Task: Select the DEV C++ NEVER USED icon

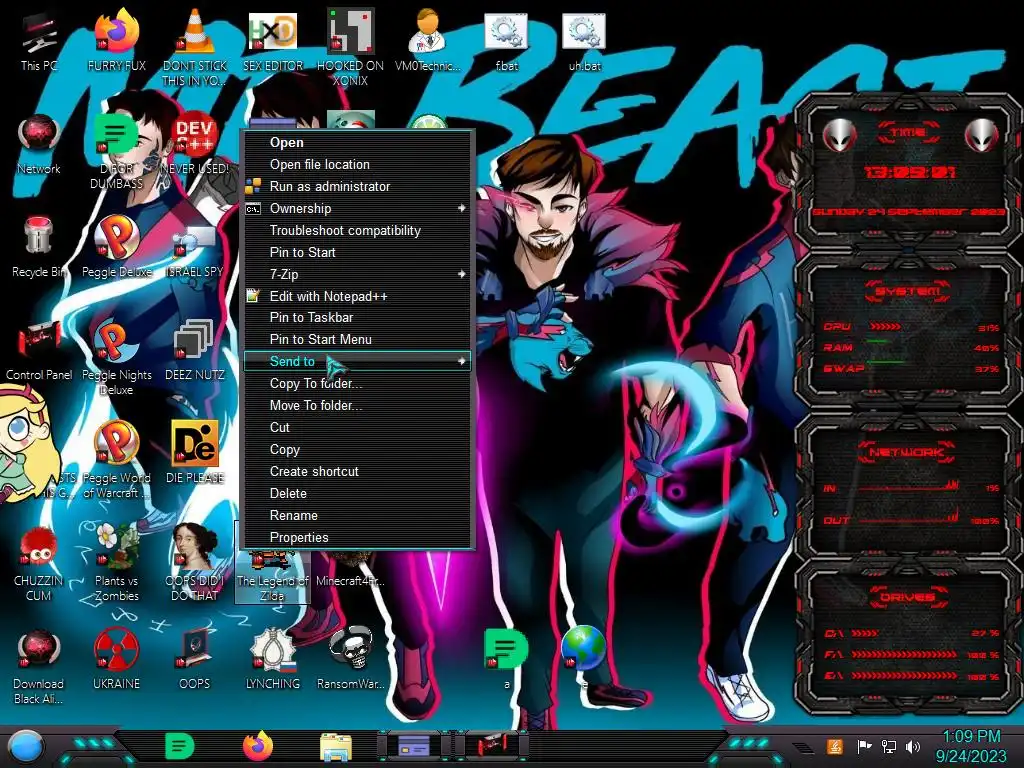Action: click(x=195, y=144)
